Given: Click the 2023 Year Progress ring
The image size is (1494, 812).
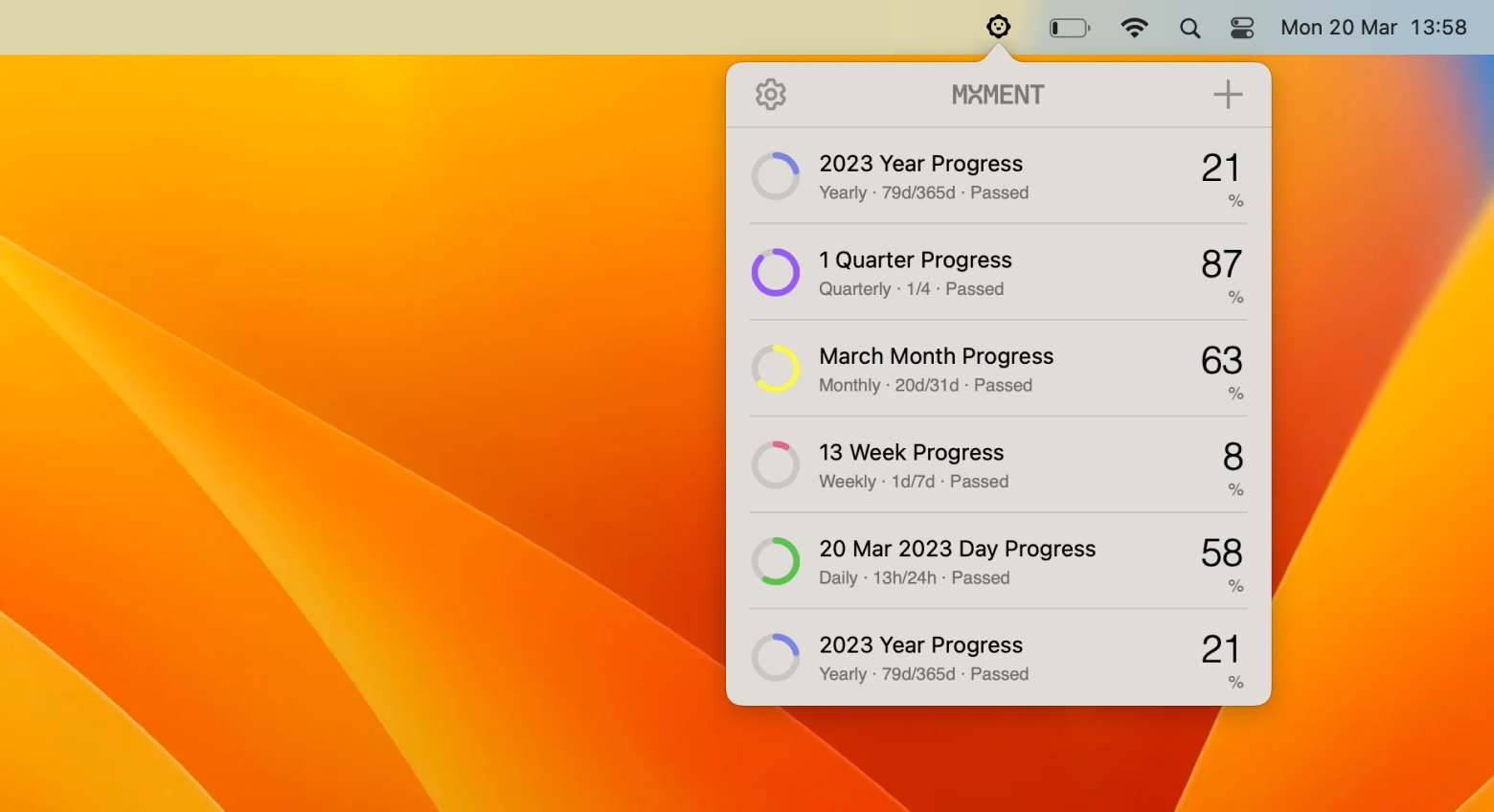Looking at the screenshot, I should [x=776, y=175].
